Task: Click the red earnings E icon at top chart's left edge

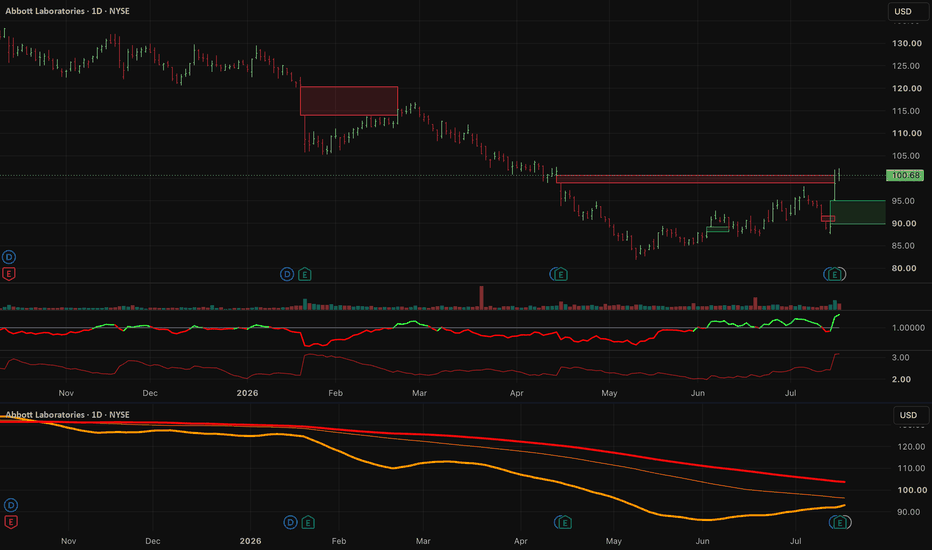Action: point(8,274)
